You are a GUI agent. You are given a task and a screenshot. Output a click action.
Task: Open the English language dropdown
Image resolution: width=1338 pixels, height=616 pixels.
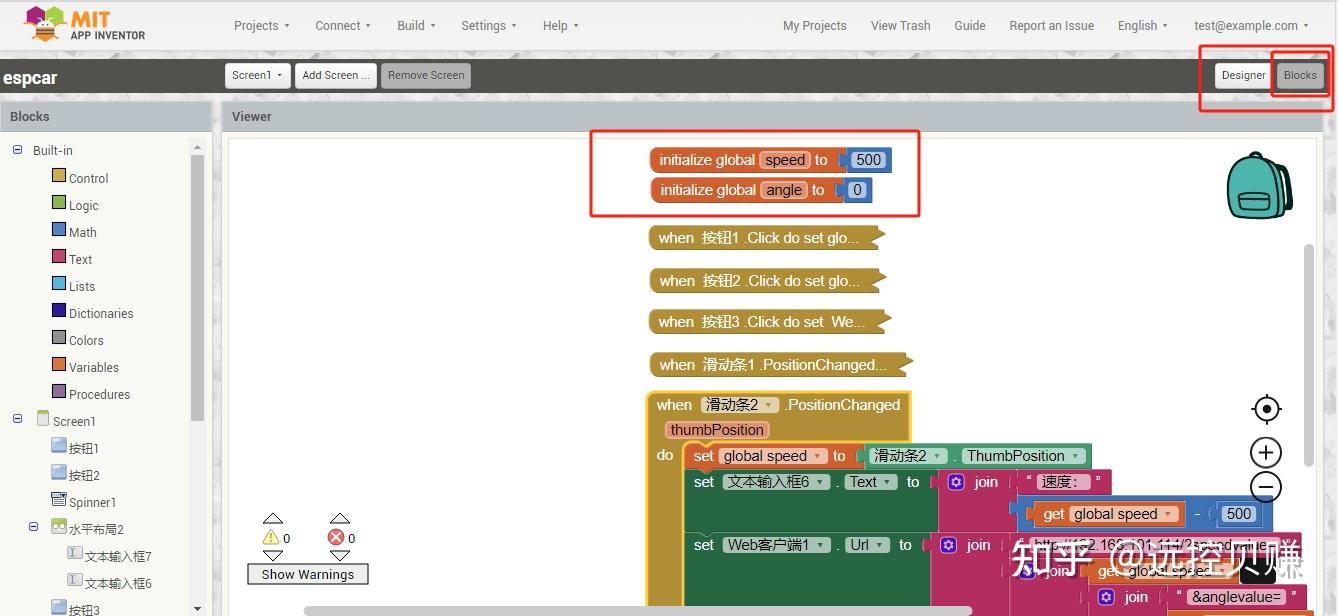click(1141, 25)
